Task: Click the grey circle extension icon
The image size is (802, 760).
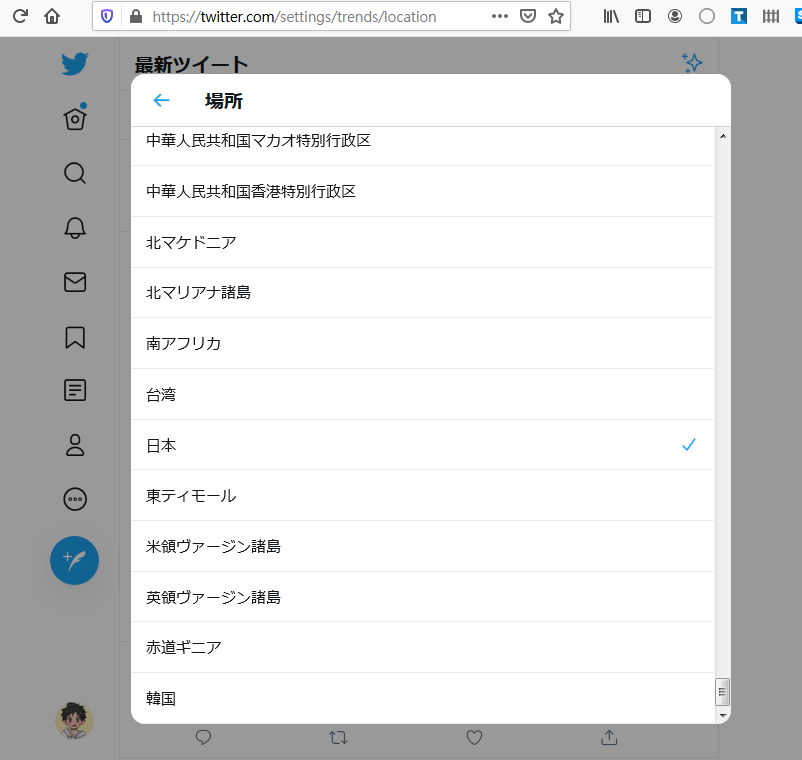Action: pyautogui.click(x=707, y=16)
